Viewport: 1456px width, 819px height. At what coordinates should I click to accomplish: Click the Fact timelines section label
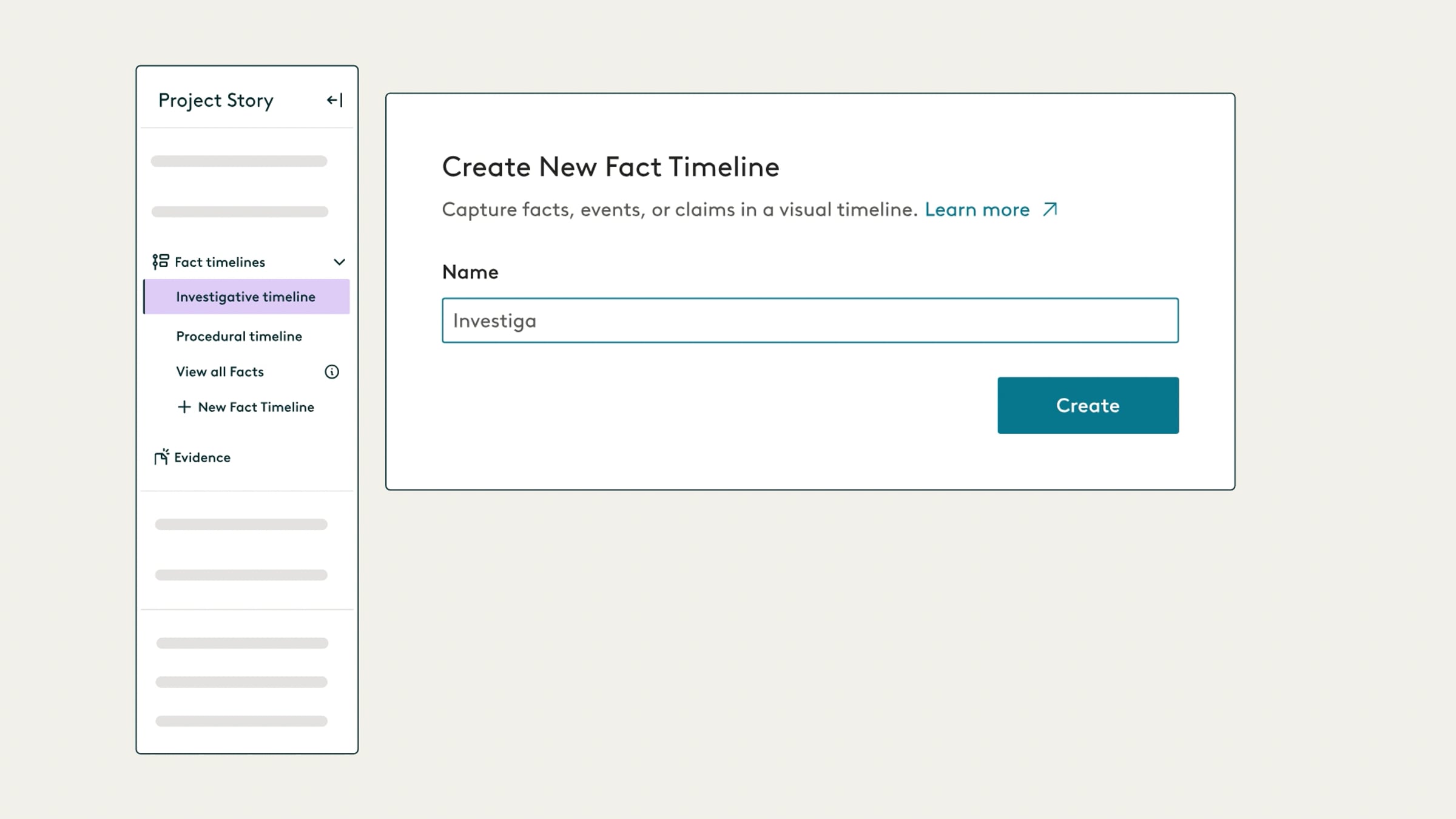[220, 262]
